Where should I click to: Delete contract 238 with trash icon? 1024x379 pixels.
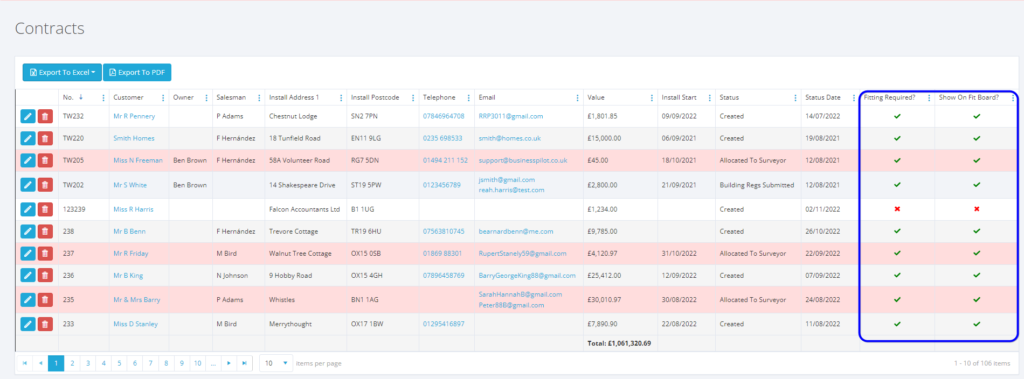tap(45, 231)
